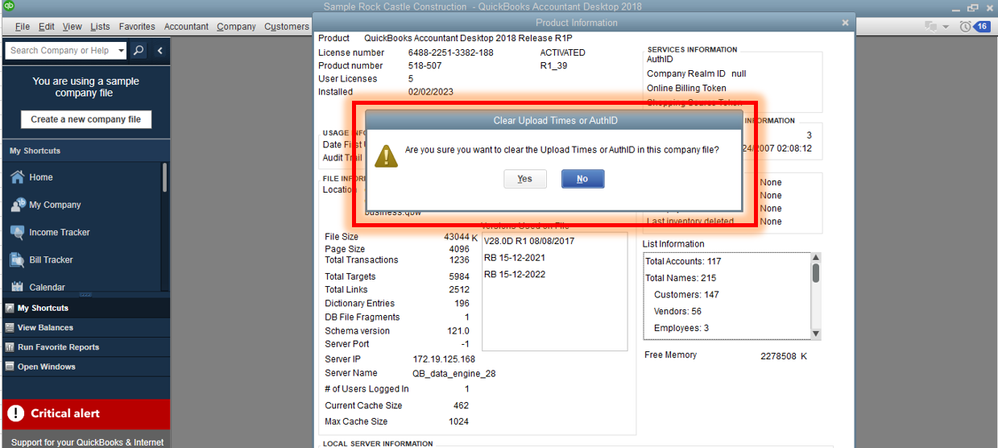Click Support for your QuickBooks & Internet link
The width and height of the screenshot is (998, 448).
tap(87, 442)
